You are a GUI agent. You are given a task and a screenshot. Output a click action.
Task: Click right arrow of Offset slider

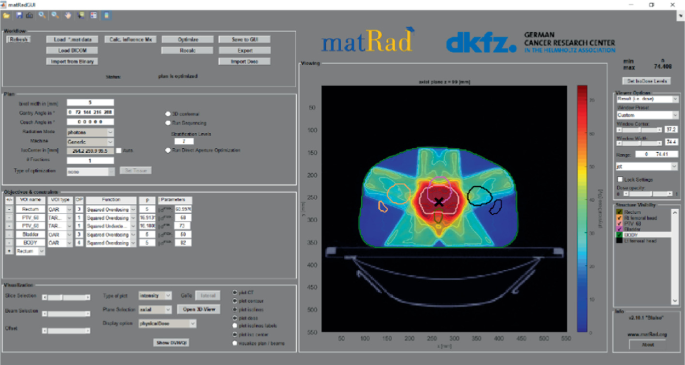pos(88,331)
